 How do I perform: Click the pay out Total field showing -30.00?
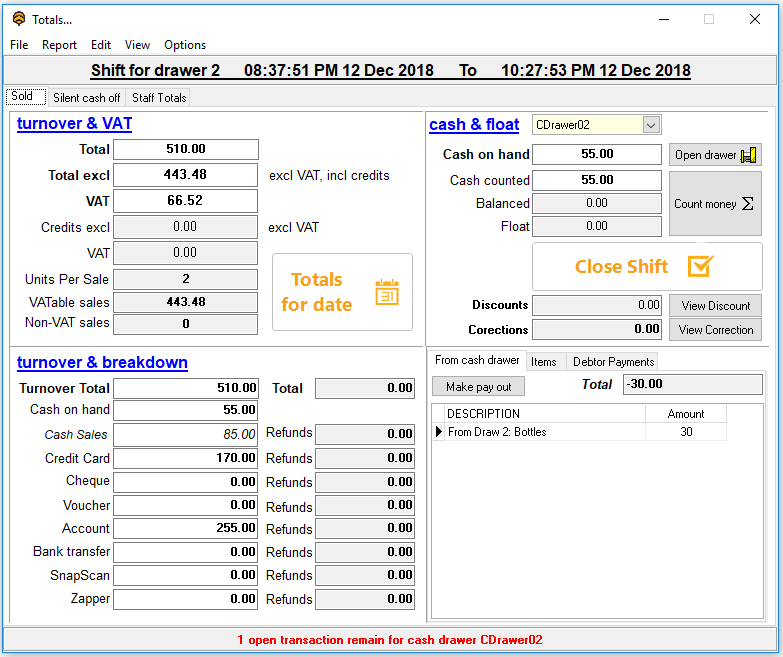click(x=693, y=384)
